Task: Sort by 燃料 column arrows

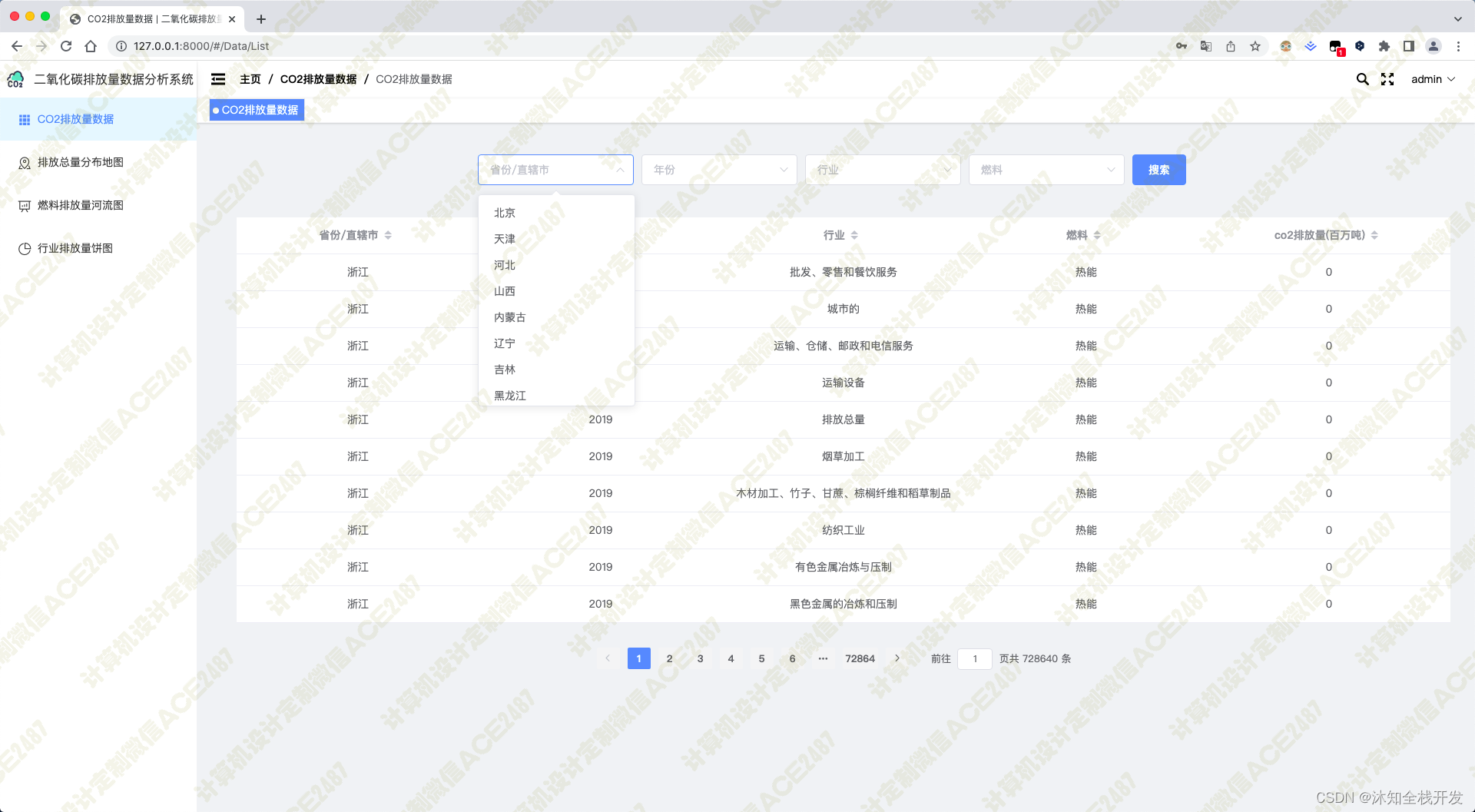Action: 1097,235
